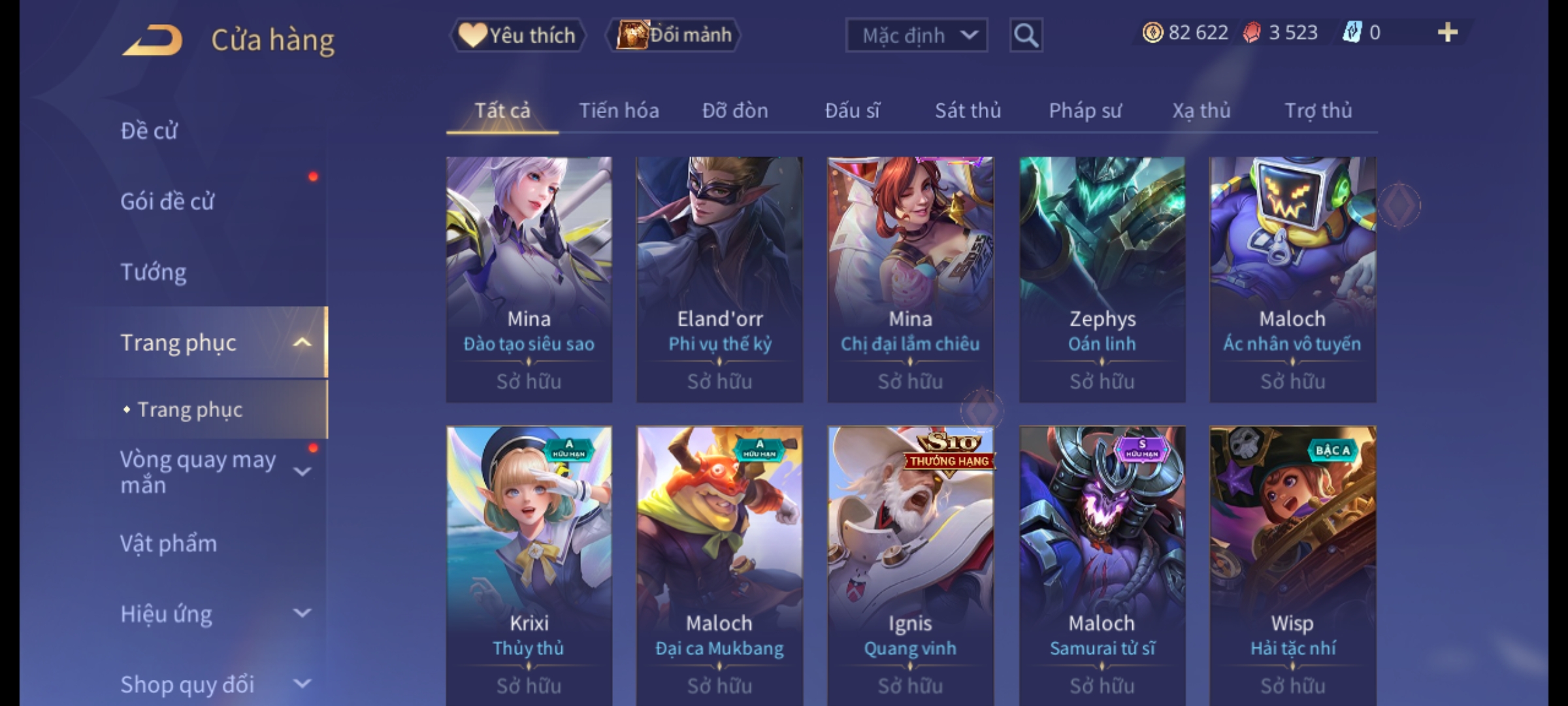Open the Yêu thích heart filter
Viewport: 1568px width, 706px height.
(472, 35)
